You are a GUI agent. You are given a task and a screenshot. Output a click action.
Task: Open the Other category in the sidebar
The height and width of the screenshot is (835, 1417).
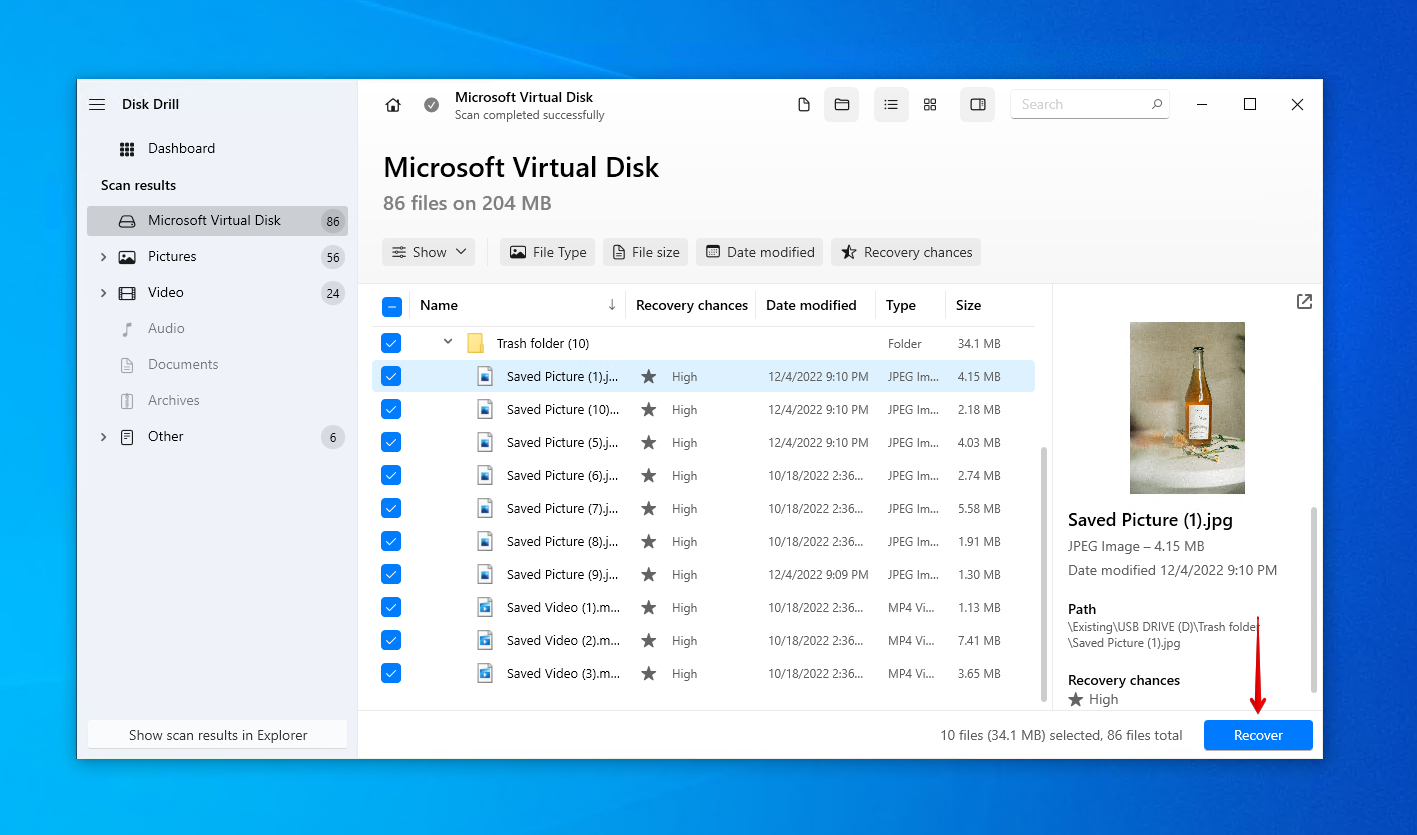coord(166,436)
